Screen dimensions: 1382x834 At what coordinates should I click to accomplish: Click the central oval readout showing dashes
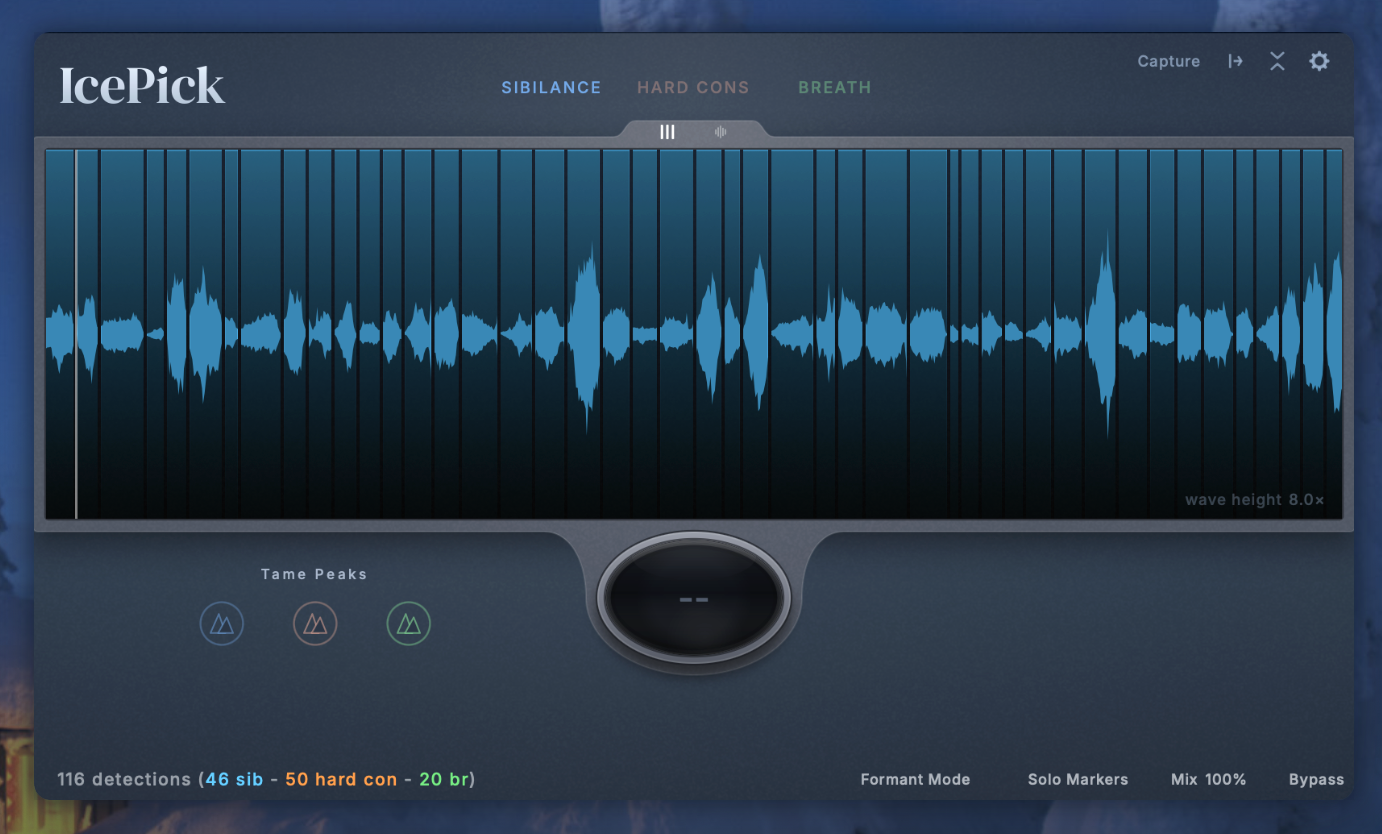tap(694, 599)
